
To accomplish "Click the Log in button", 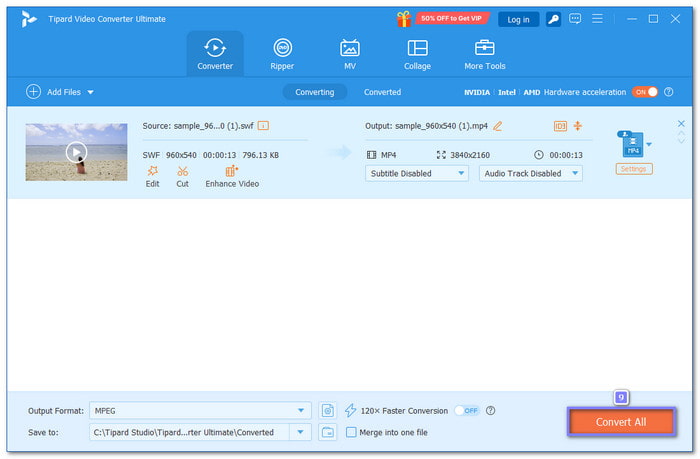I will [x=518, y=19].
